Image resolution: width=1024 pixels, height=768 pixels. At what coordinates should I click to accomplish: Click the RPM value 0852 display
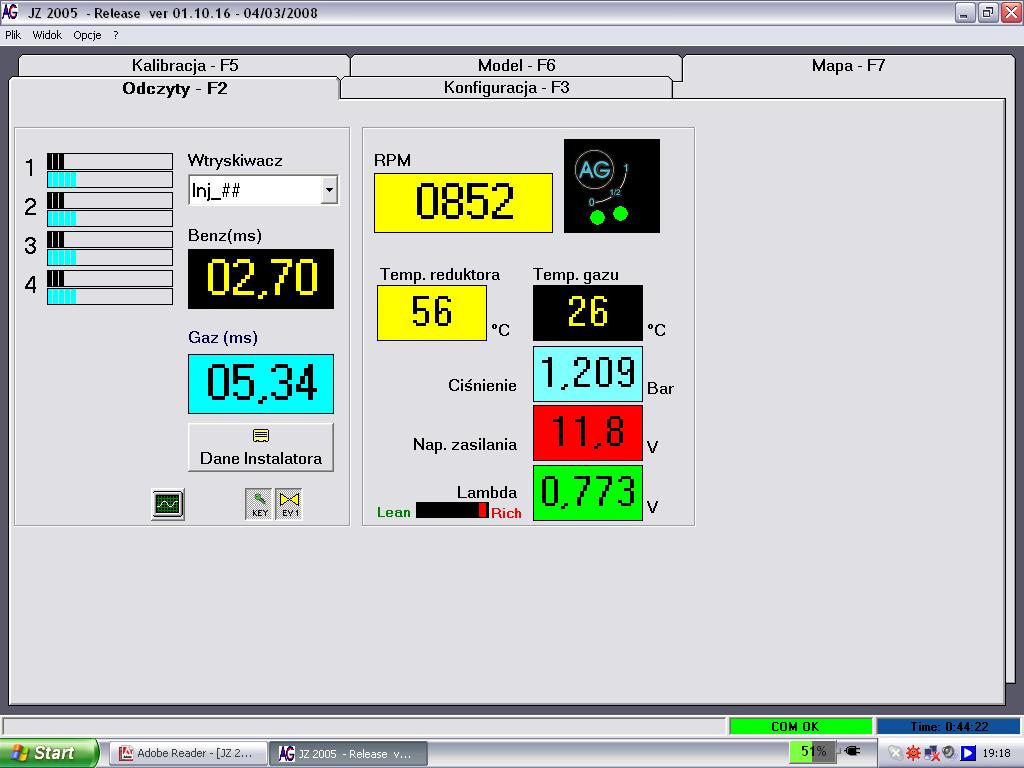pos(463,202)
